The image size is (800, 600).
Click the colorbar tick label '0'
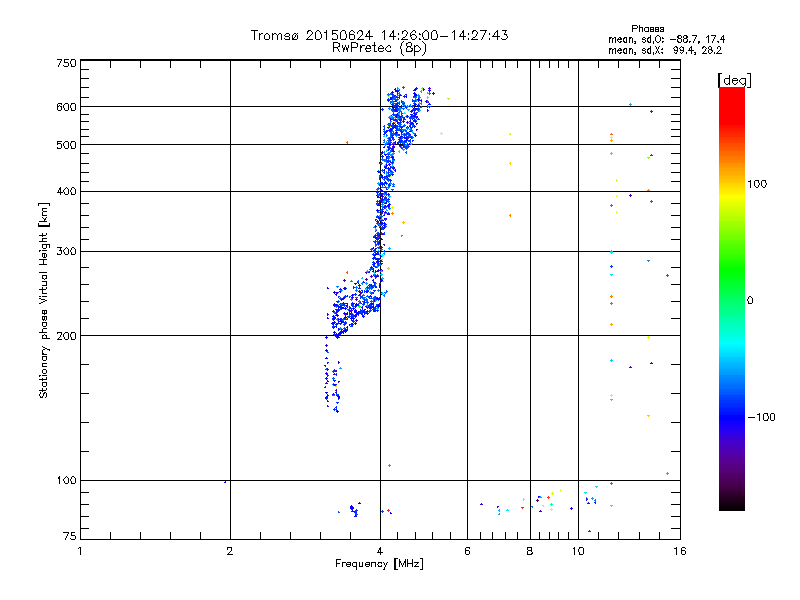(x=750, y=301)
